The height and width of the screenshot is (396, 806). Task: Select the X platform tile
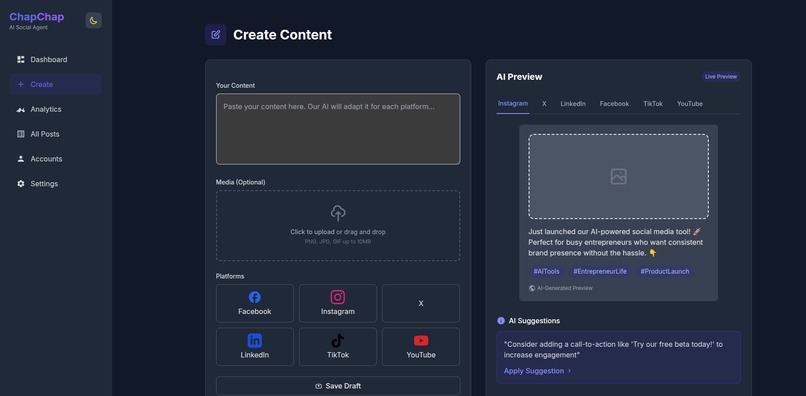pyautogui.click(x=421, y=303)
